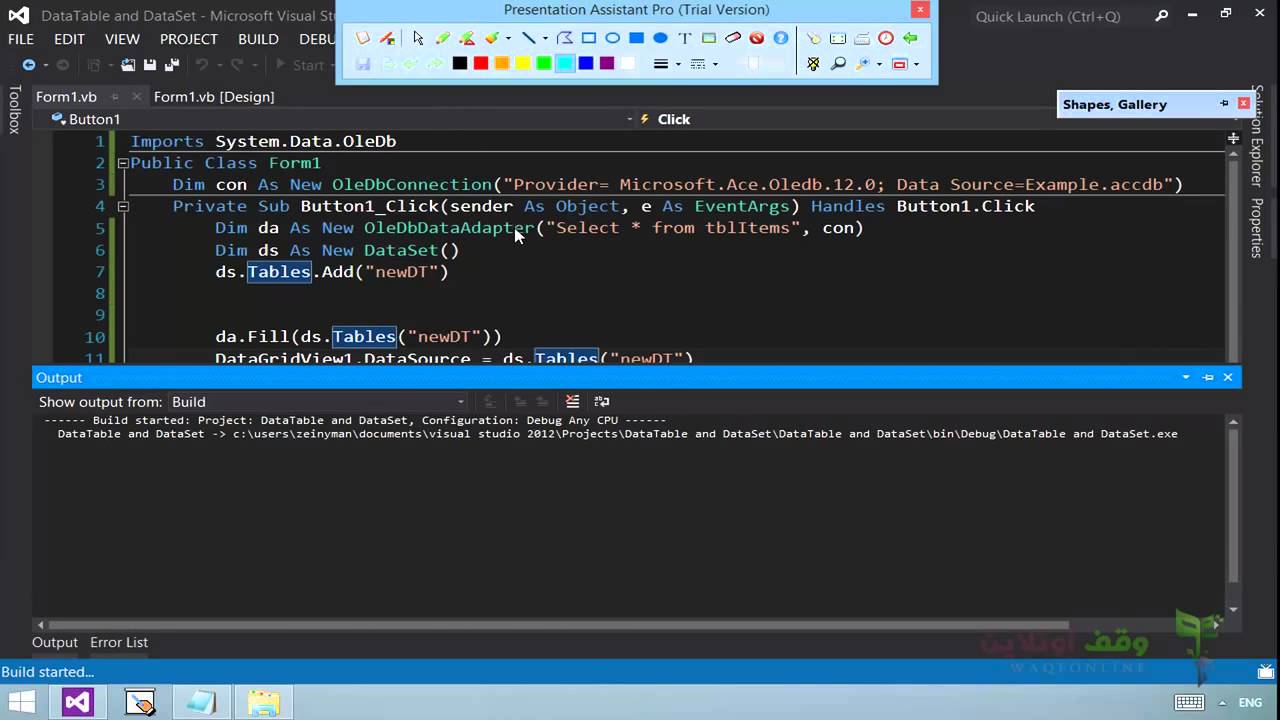
Task: Open the PROJECT menu
Action: [188, 39]
